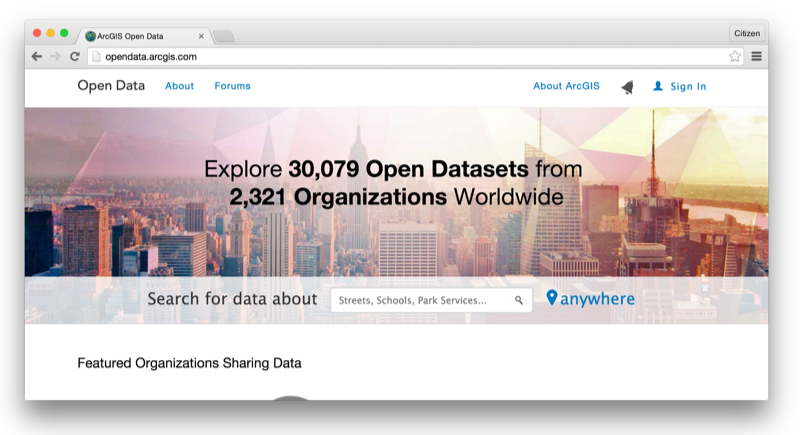
Task: Open the Forums link
Action: (233, 86)
